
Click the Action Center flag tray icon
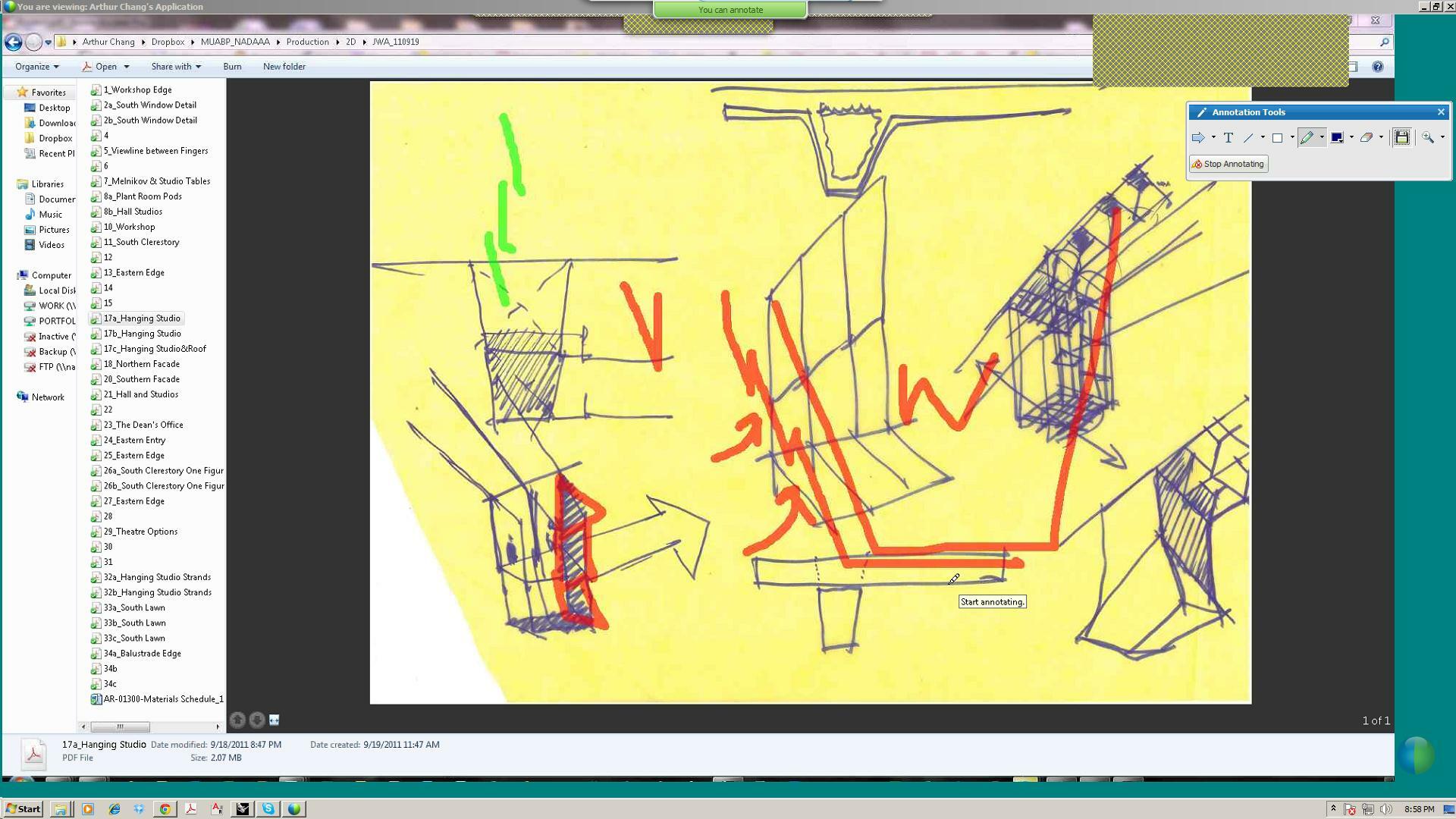tap(1350, 809)
